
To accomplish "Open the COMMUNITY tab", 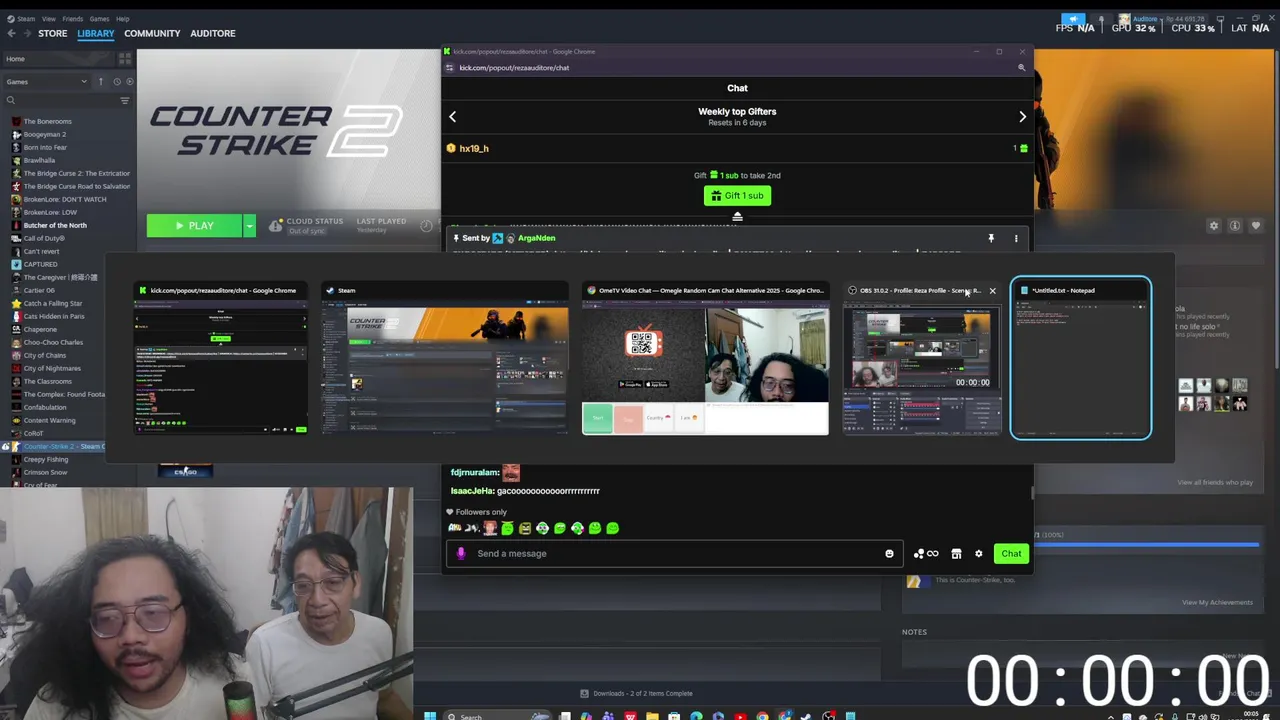I will click(x=152, y=33).
